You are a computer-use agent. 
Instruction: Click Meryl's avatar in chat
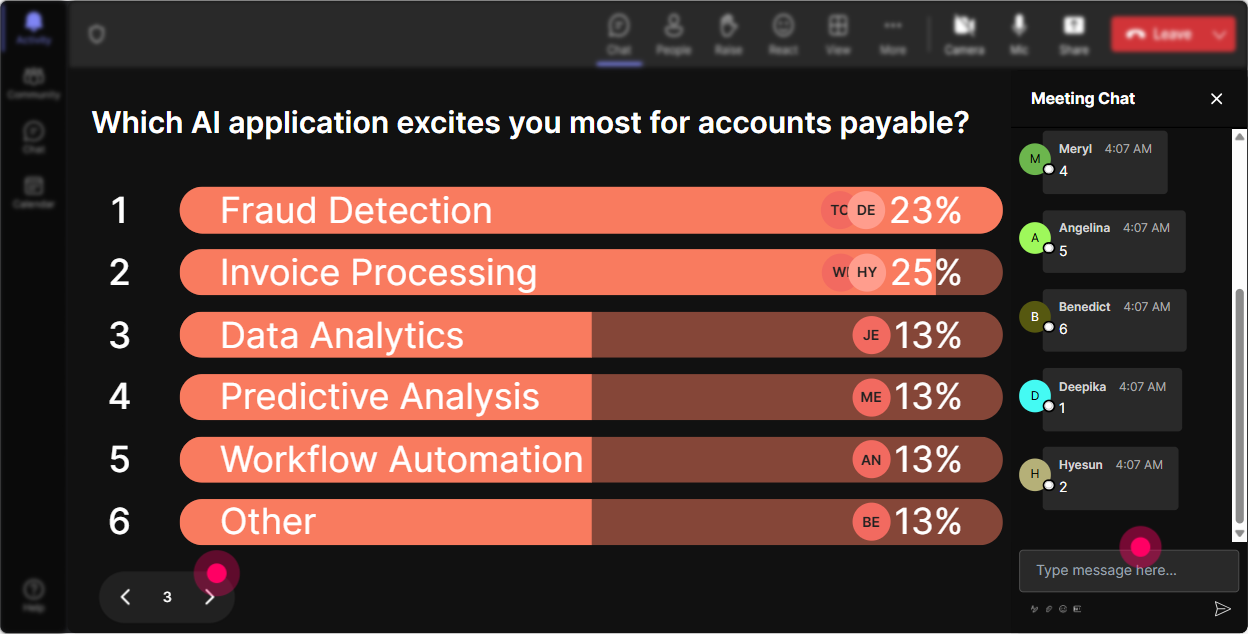(1035, 159)
